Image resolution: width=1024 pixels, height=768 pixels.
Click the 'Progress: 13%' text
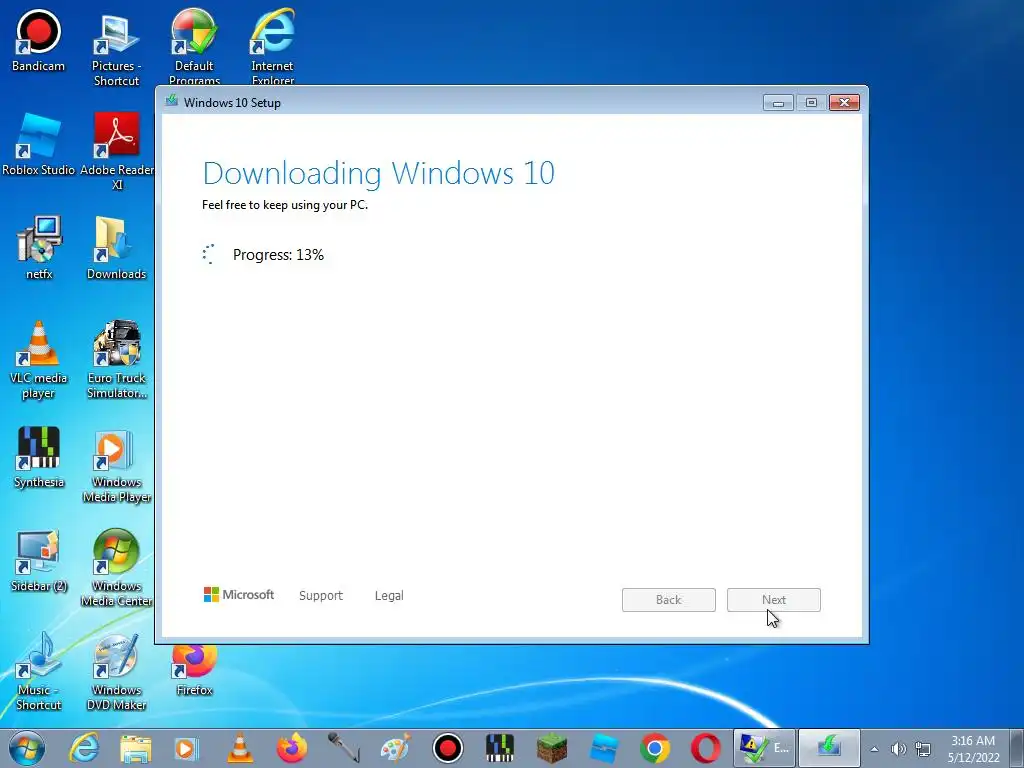pyautogui.click(x=278, y=255)
